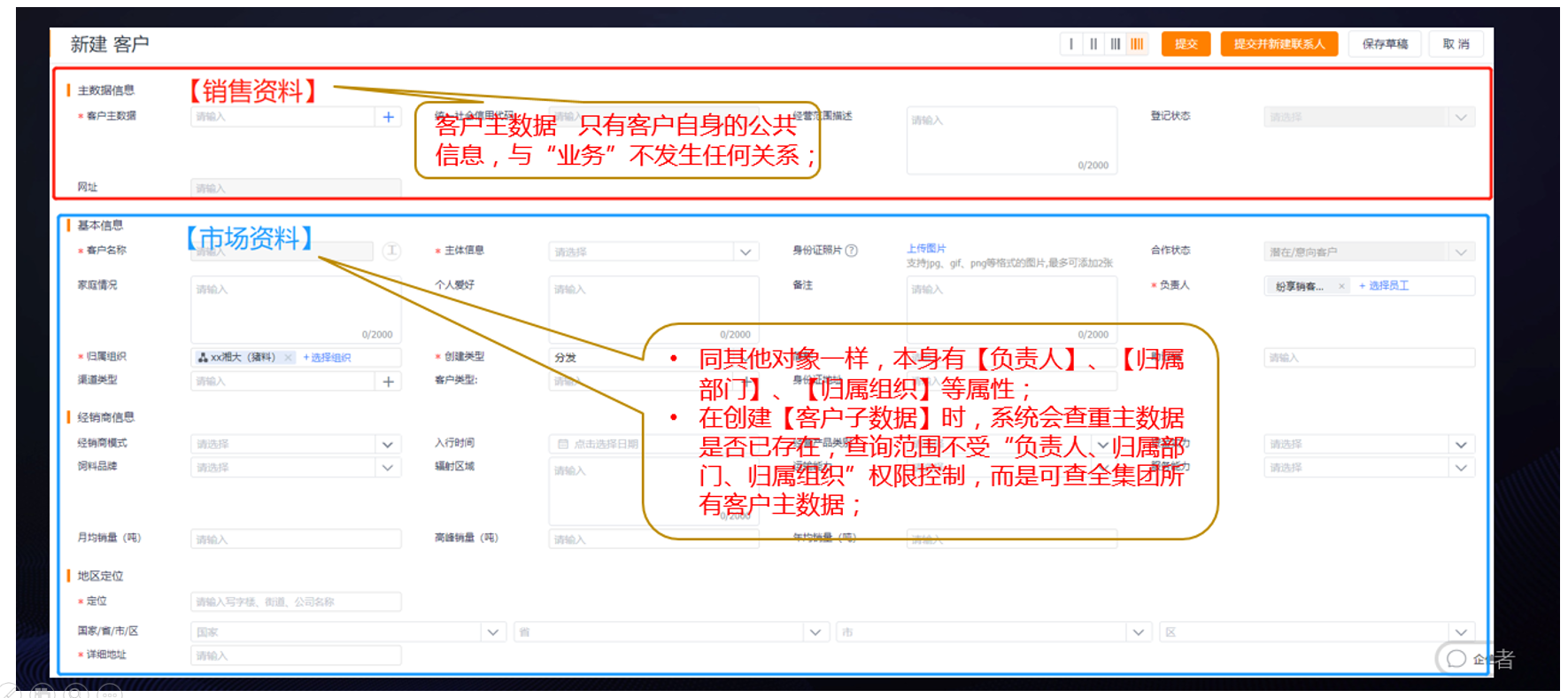
Task: Remove the 纷享销客 tag from 负责人
Action: tap(1341, 286)
